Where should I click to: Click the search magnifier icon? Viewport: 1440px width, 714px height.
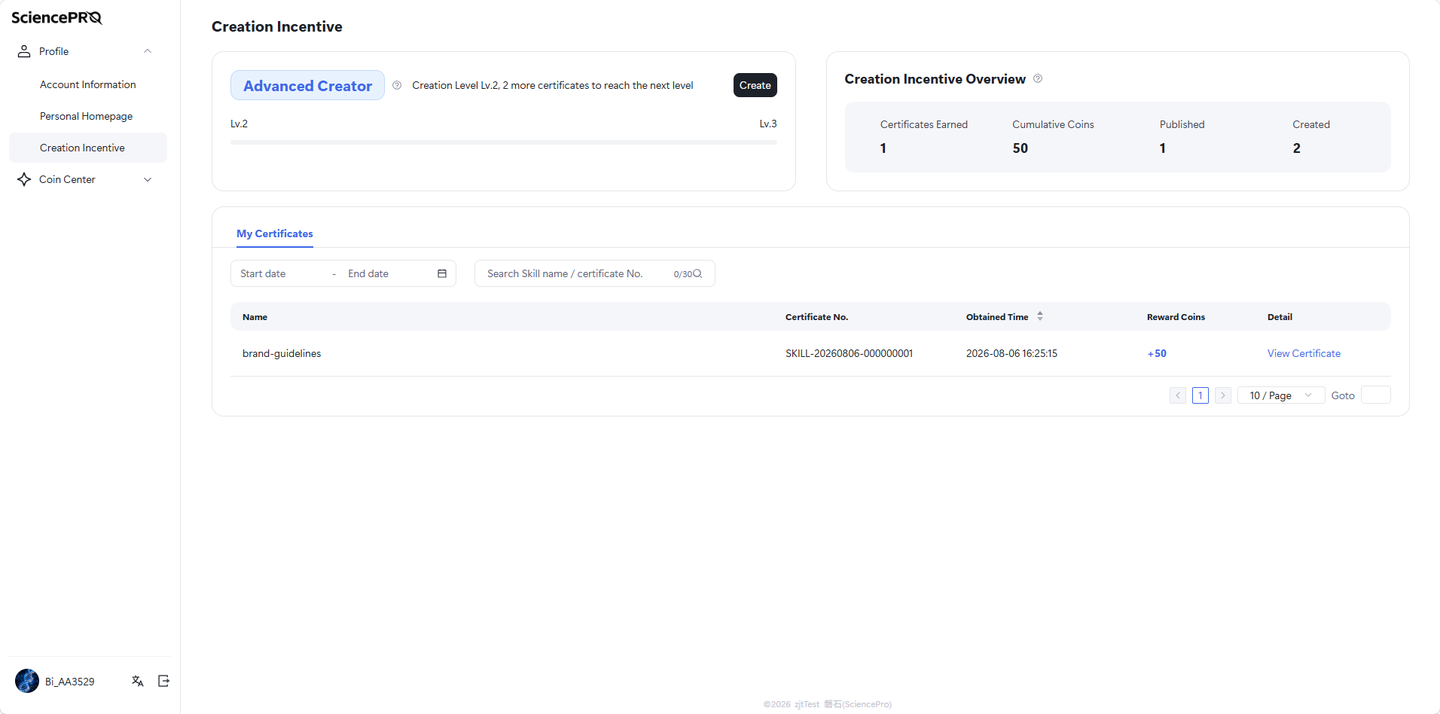[x=698, y=274]
